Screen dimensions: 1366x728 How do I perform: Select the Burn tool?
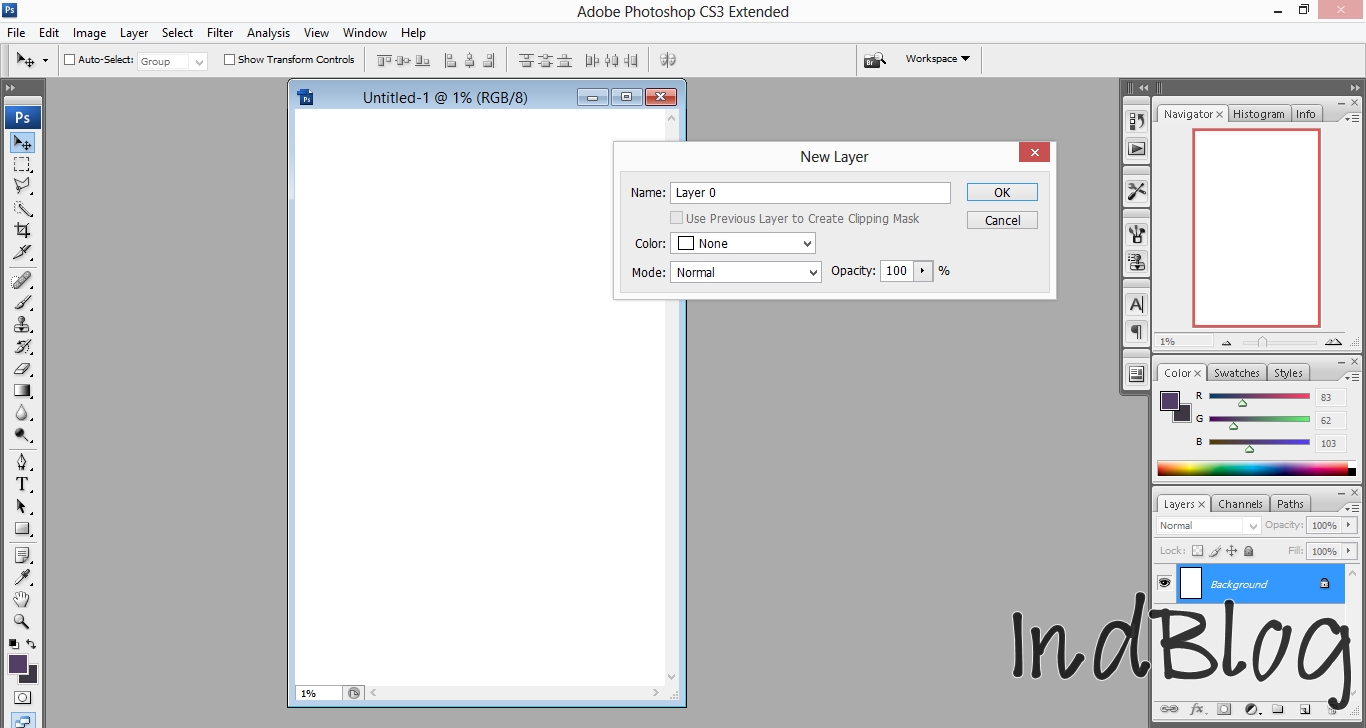(x=22, y=434)
